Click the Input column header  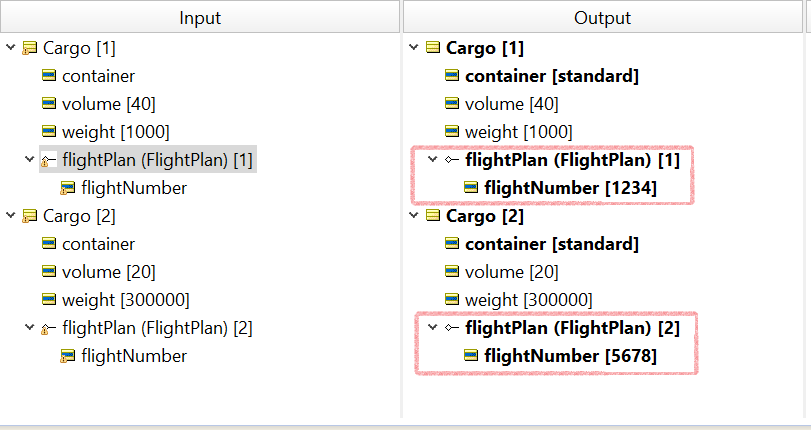[200, 18]
